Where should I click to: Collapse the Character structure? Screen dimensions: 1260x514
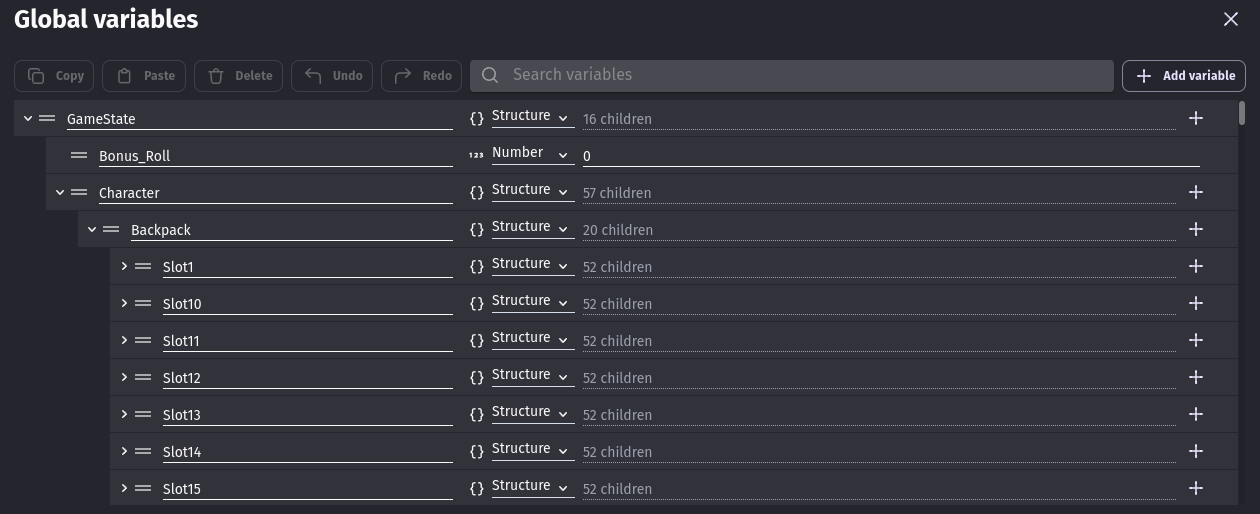60,193
